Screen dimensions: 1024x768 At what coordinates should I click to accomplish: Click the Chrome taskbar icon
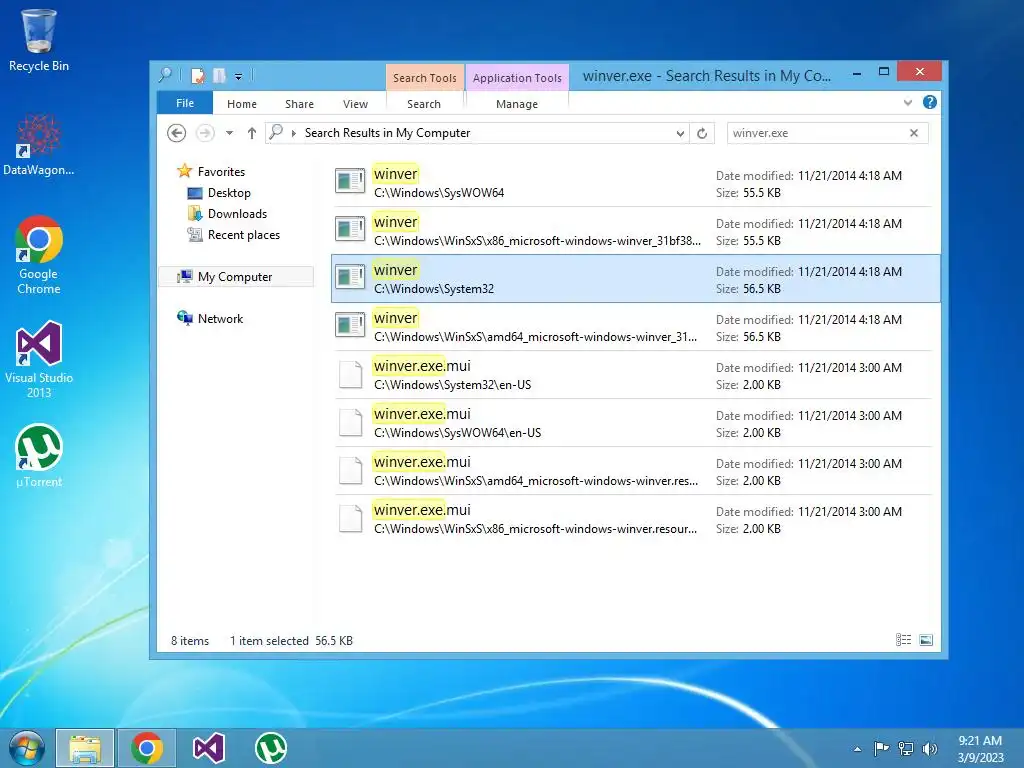(147, 748)
